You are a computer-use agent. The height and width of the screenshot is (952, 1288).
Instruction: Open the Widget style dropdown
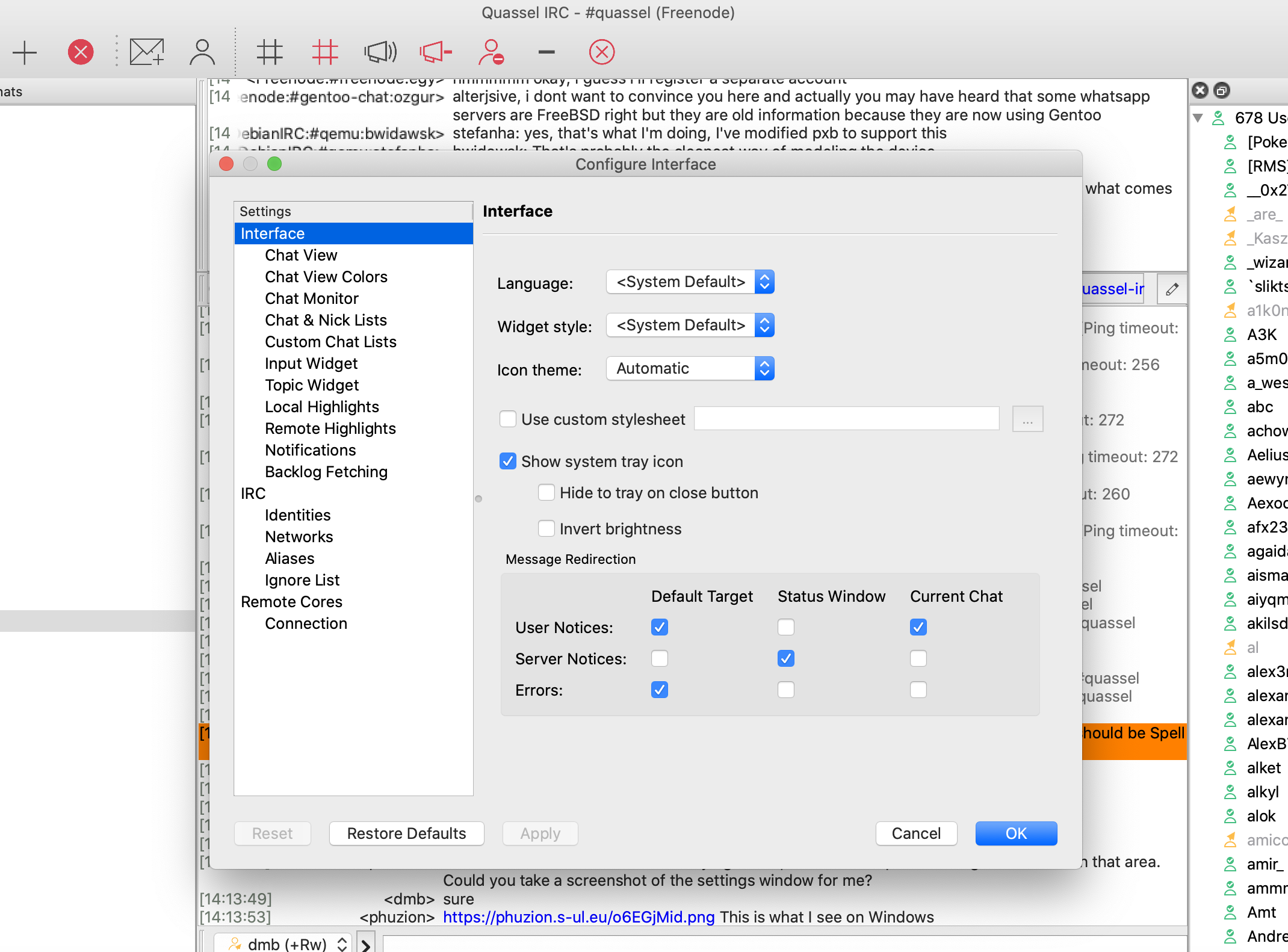click(690, 325)
